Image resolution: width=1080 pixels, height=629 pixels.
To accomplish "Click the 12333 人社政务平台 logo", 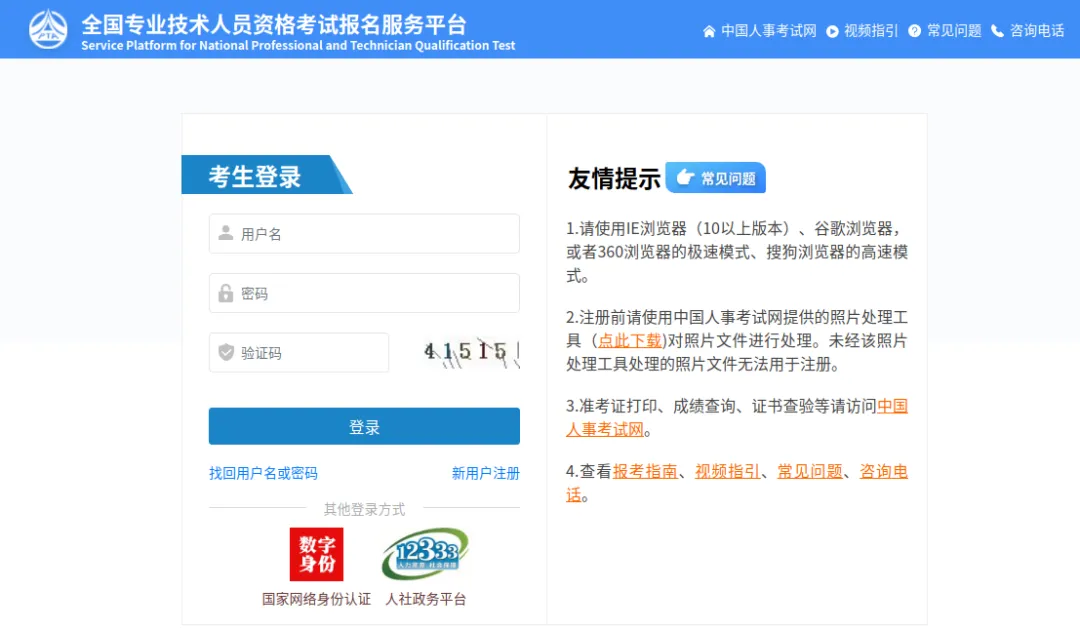I will tap(425, 554).
